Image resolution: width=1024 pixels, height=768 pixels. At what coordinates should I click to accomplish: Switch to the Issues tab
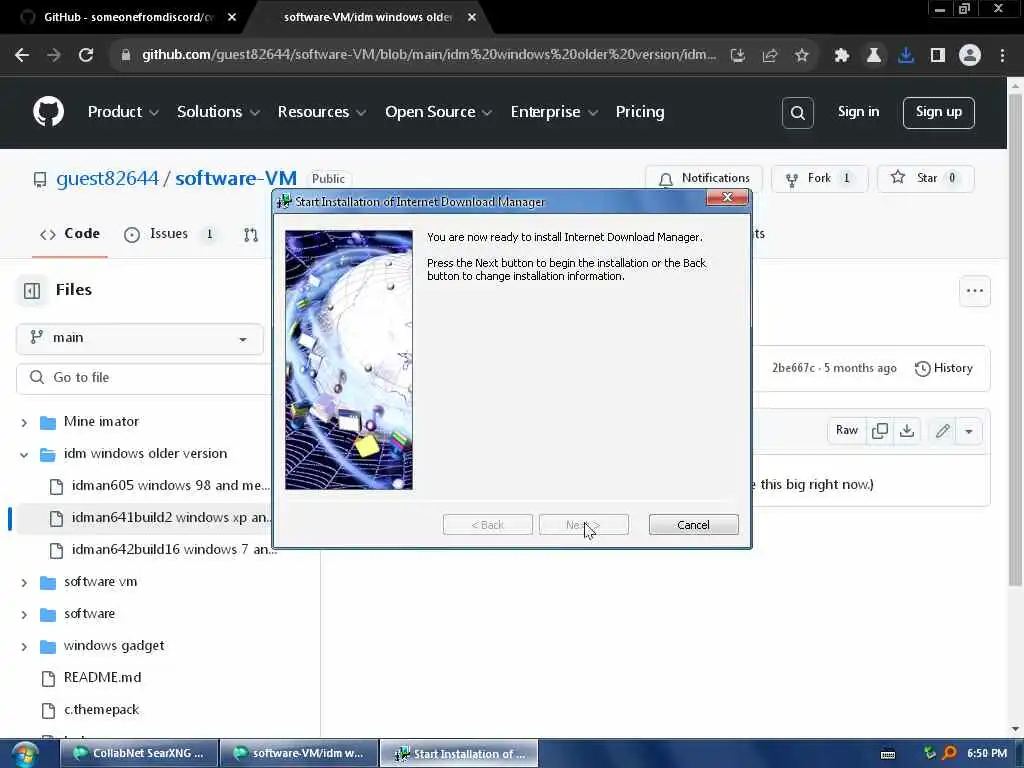coord(170,234)
